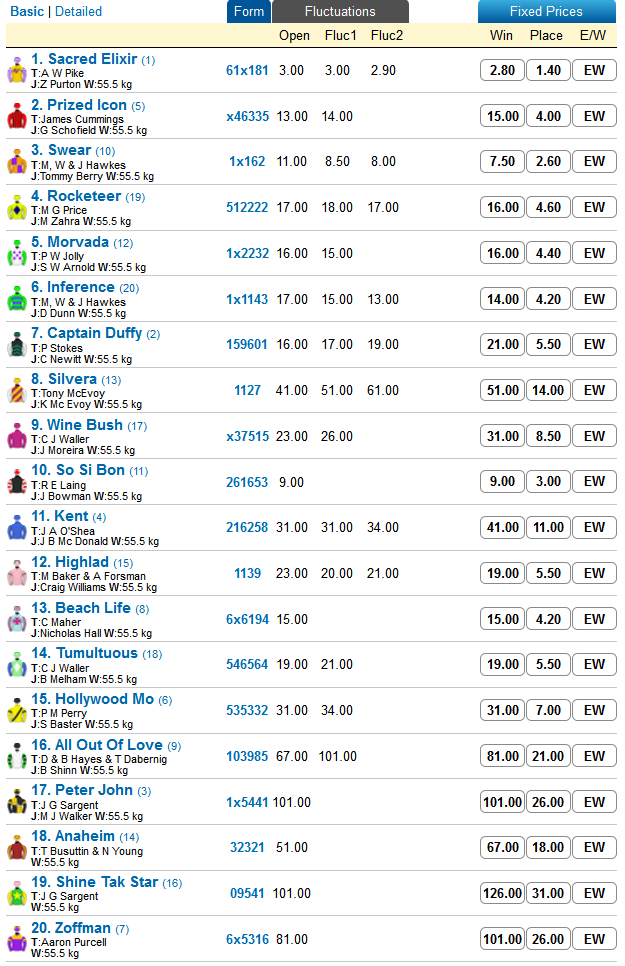The image size is (625, 966).
Task: Select Sacred Elixir win price 2.80
Action: (x=502, y=70)
